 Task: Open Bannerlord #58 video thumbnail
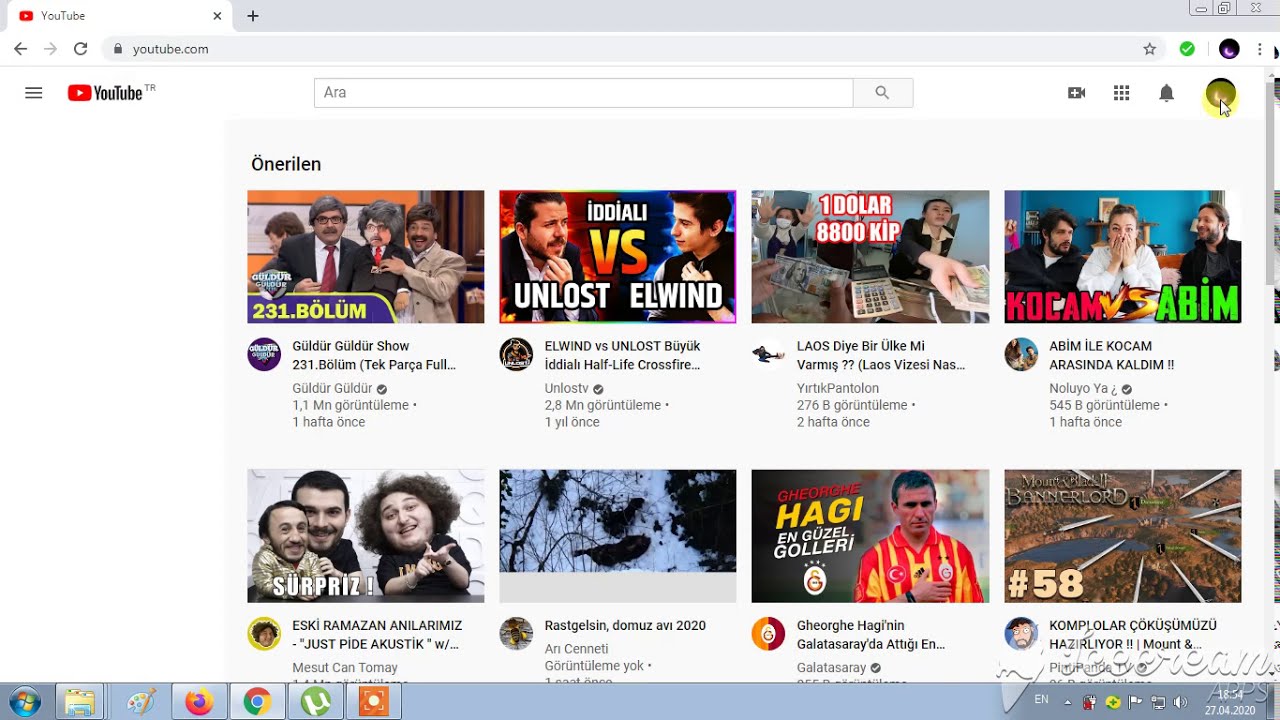[1123, 536]
